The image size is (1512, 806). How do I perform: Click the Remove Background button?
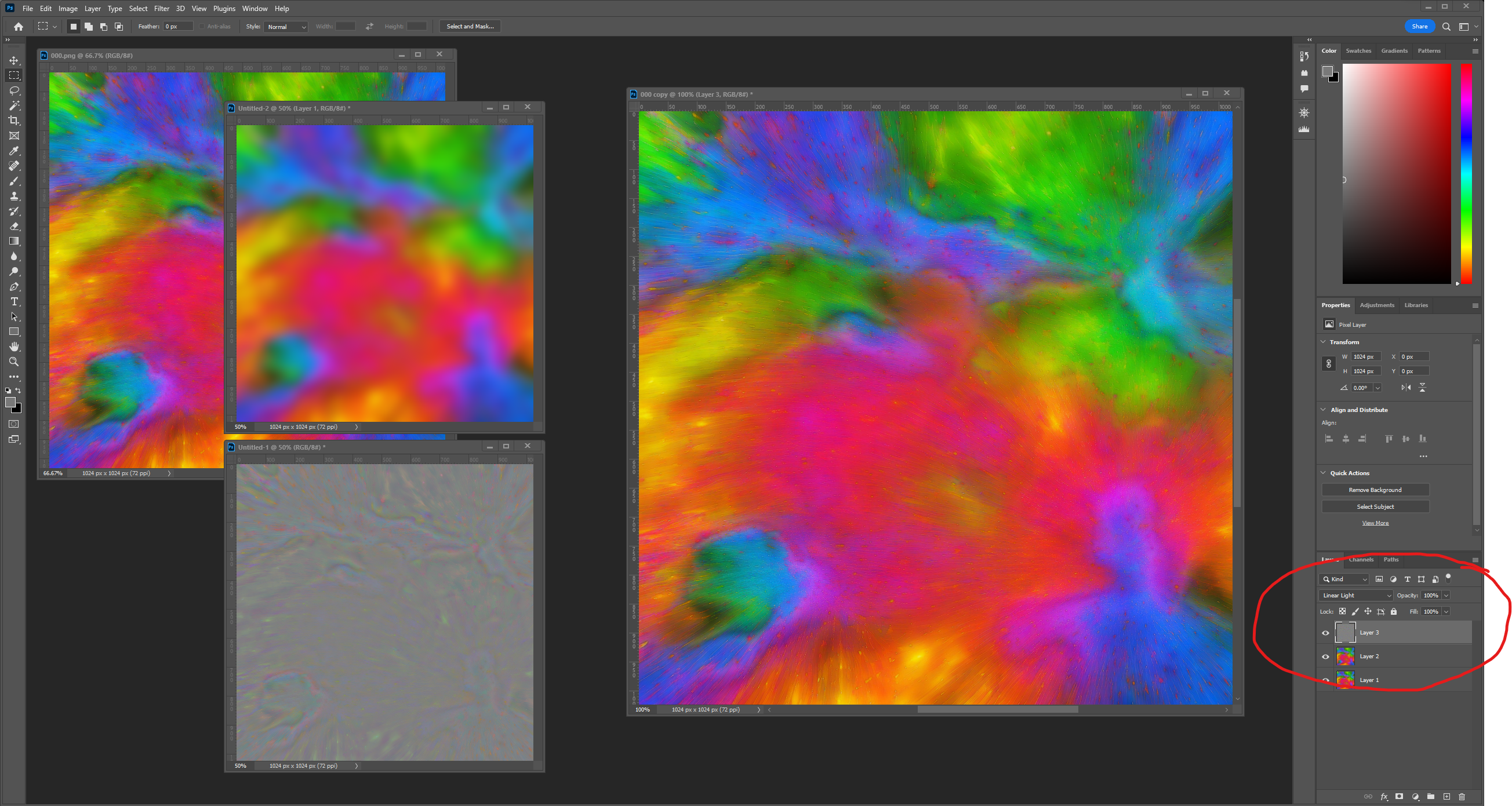1375,489
